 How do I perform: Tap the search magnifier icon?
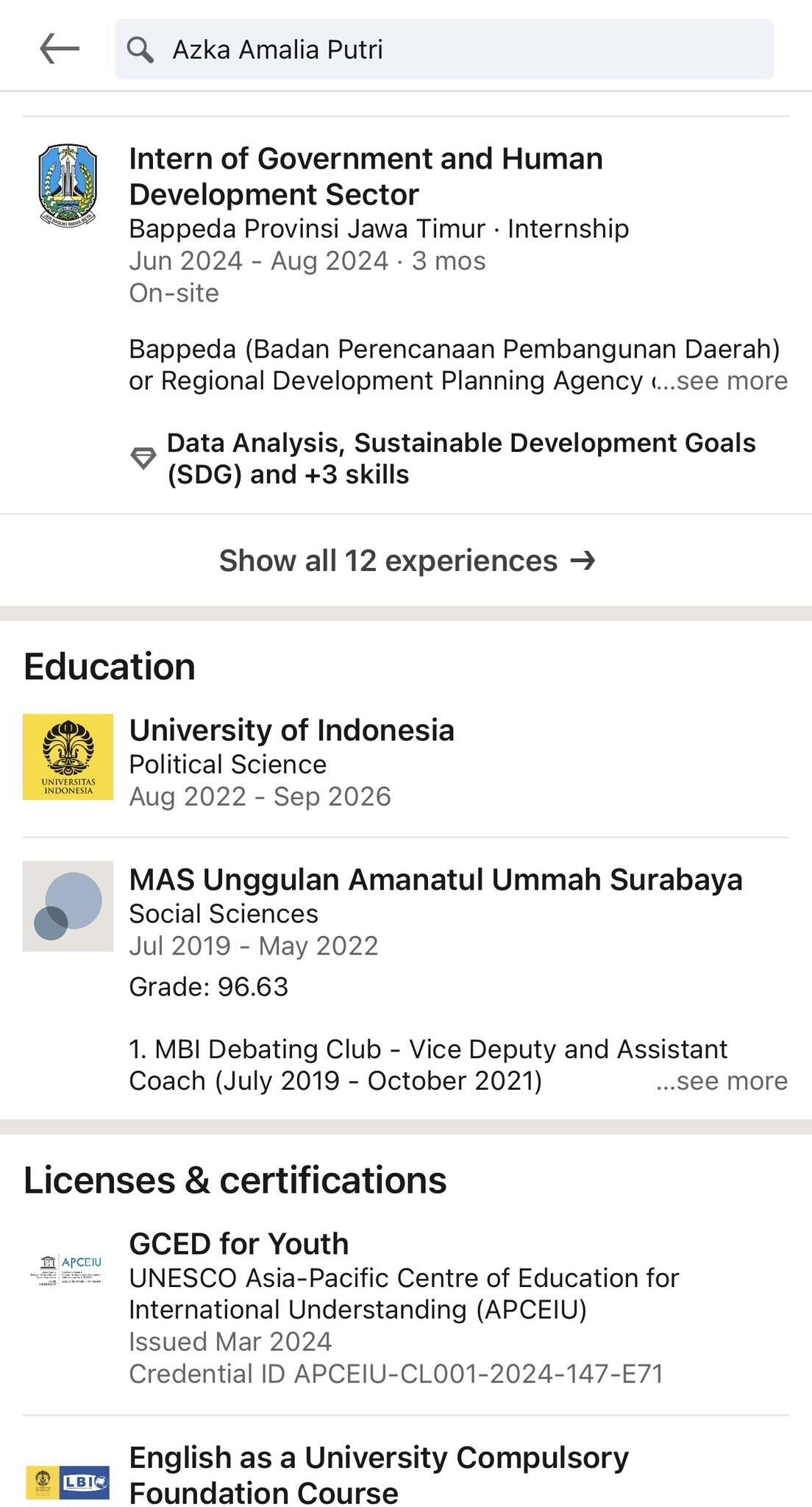(140, 49)
